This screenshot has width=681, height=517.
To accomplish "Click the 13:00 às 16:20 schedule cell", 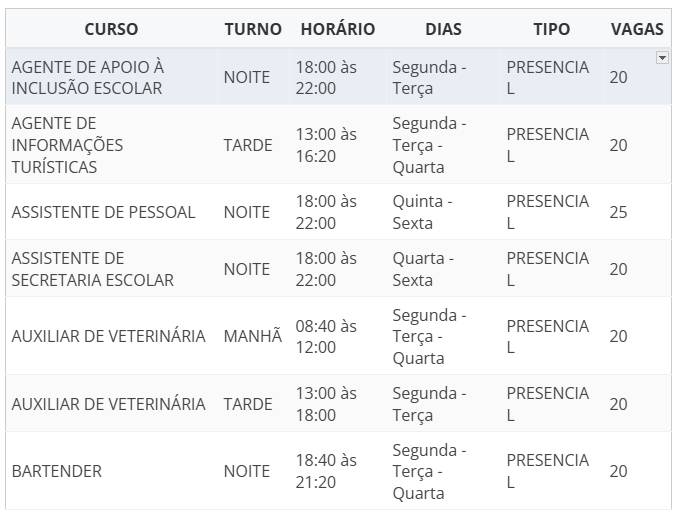I will [x=326, y=145].
